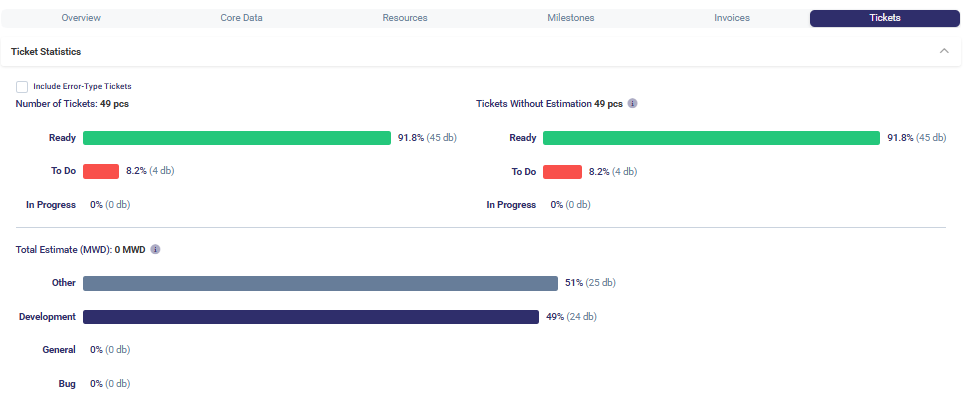Enable Include Error-Type Tickets checkbox

coord(22,87)
